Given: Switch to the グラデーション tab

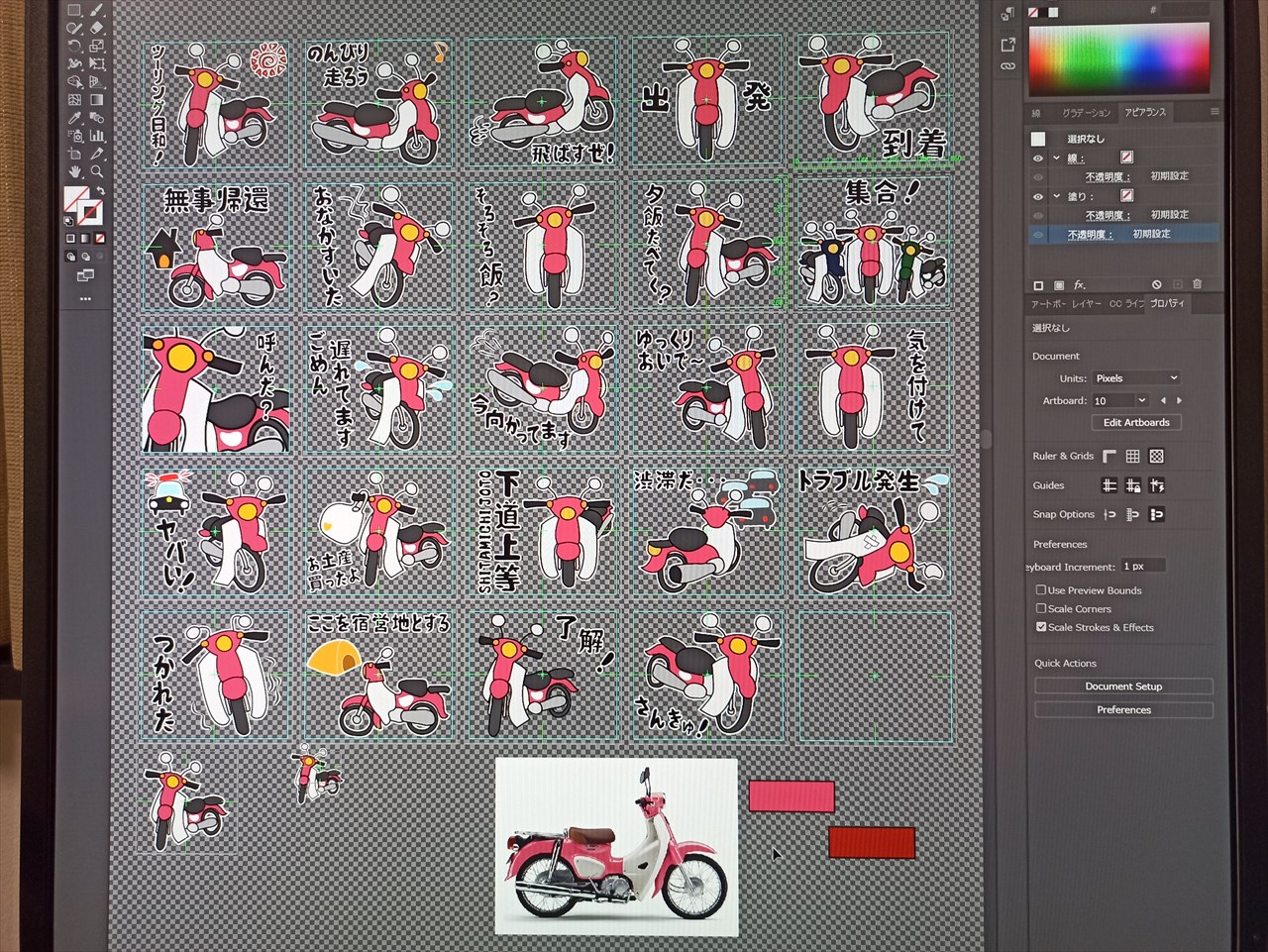Looking at the screenshot, I should coord(1086,113).
